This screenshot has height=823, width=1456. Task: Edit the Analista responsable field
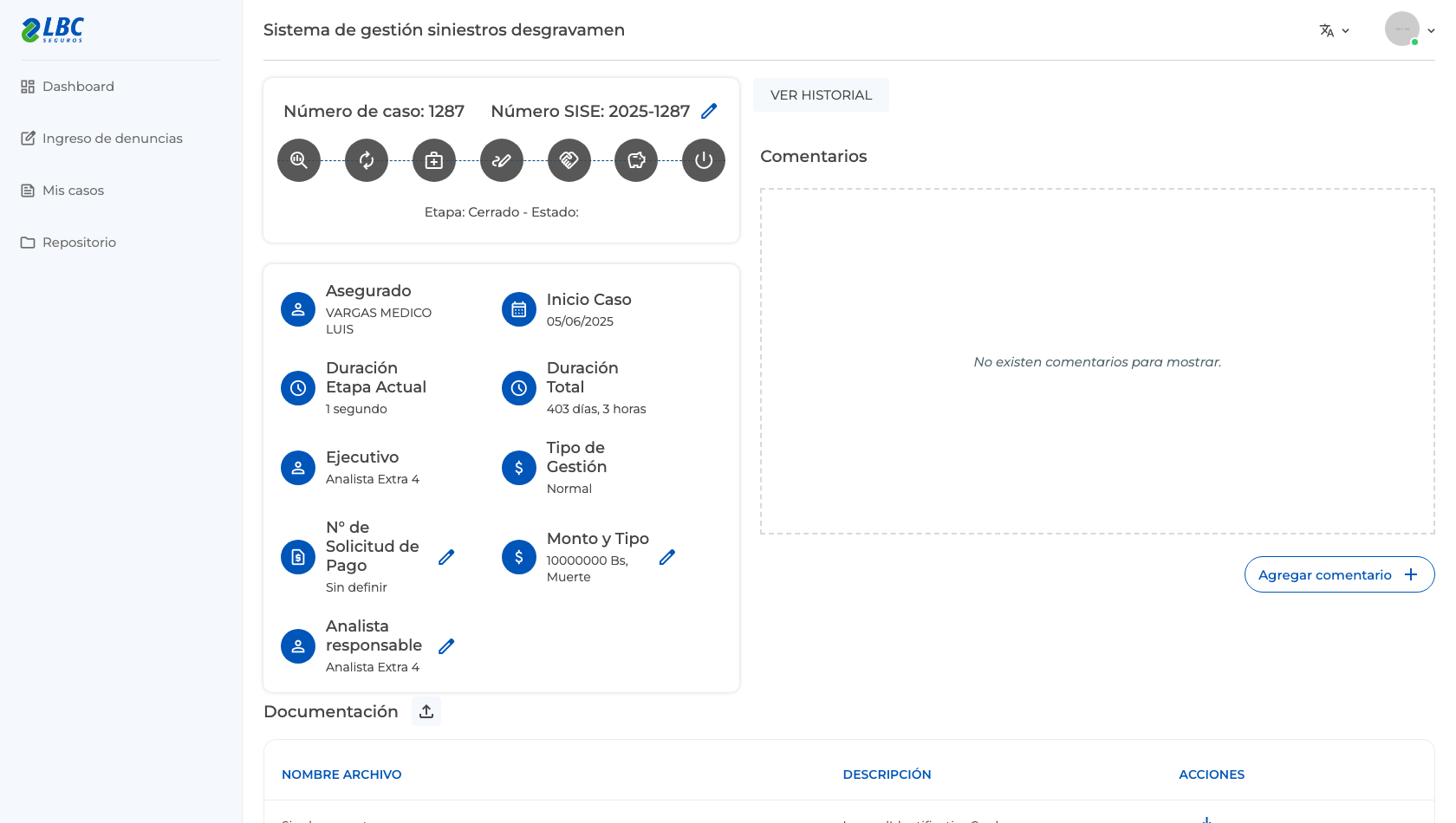(446, 646)
